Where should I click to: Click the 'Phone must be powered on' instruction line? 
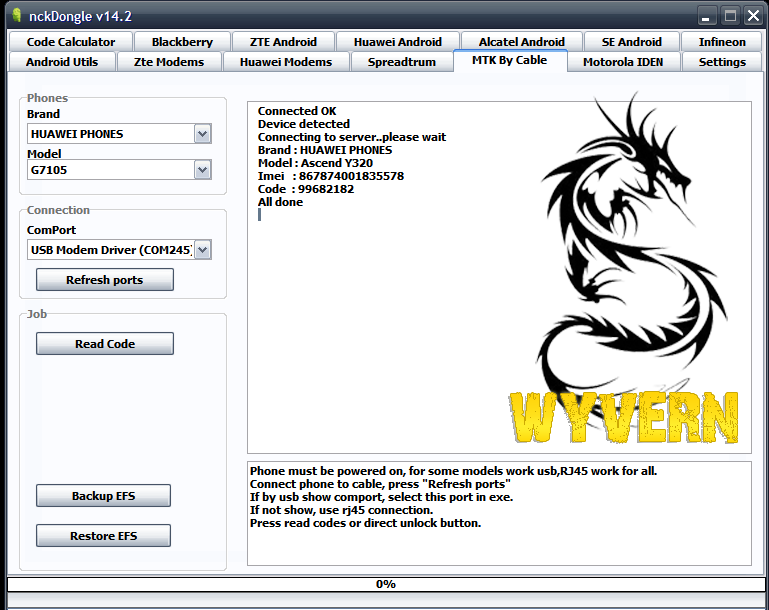453,471
